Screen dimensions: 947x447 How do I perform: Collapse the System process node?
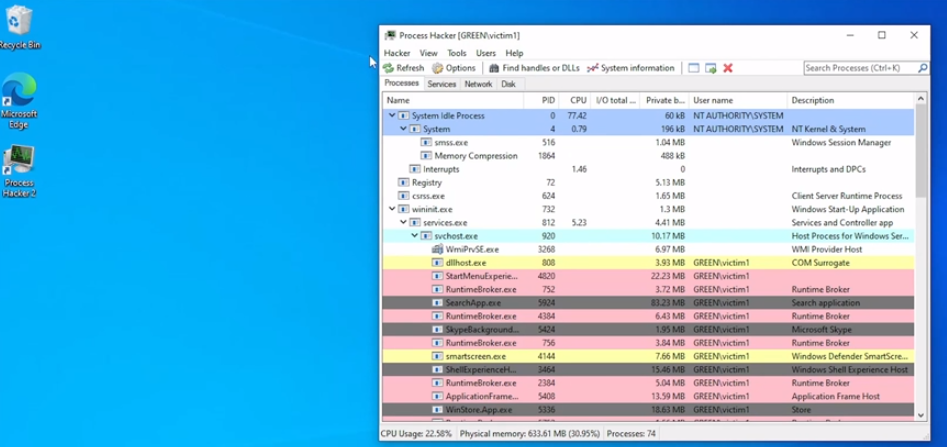(403, 129)
